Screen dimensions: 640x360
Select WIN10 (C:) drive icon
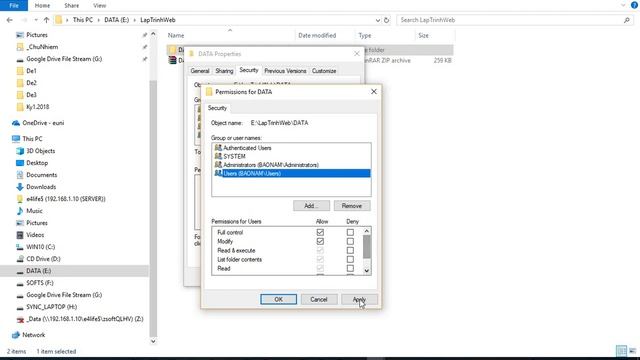[20, 247]
